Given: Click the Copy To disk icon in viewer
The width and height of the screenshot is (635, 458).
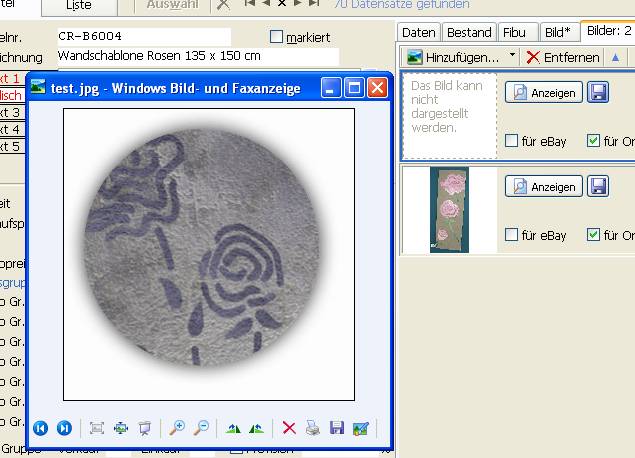Looking at the screenshot, I should click(337, 428).
